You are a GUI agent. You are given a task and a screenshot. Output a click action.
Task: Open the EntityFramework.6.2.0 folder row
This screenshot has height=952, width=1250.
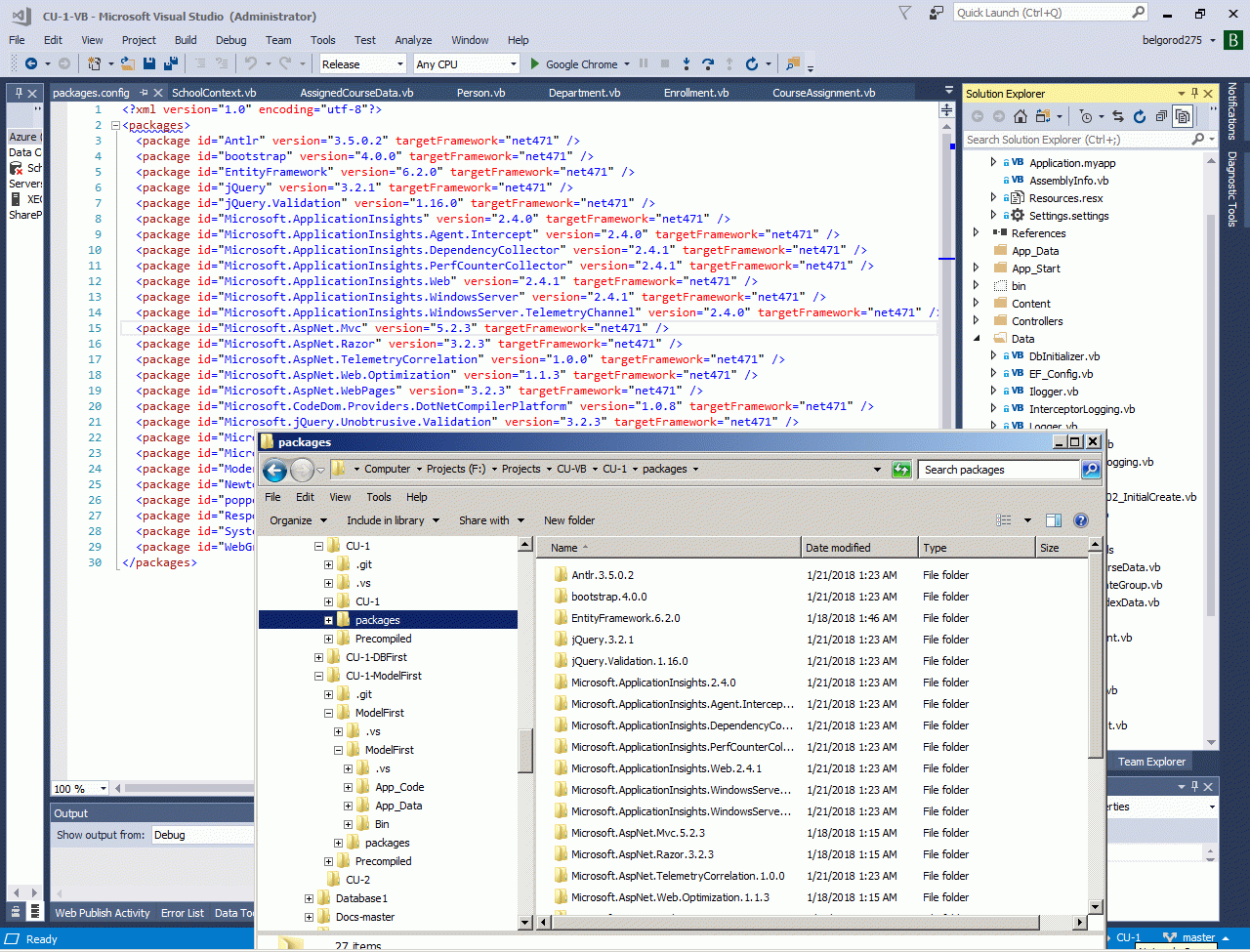pos(625,618)
